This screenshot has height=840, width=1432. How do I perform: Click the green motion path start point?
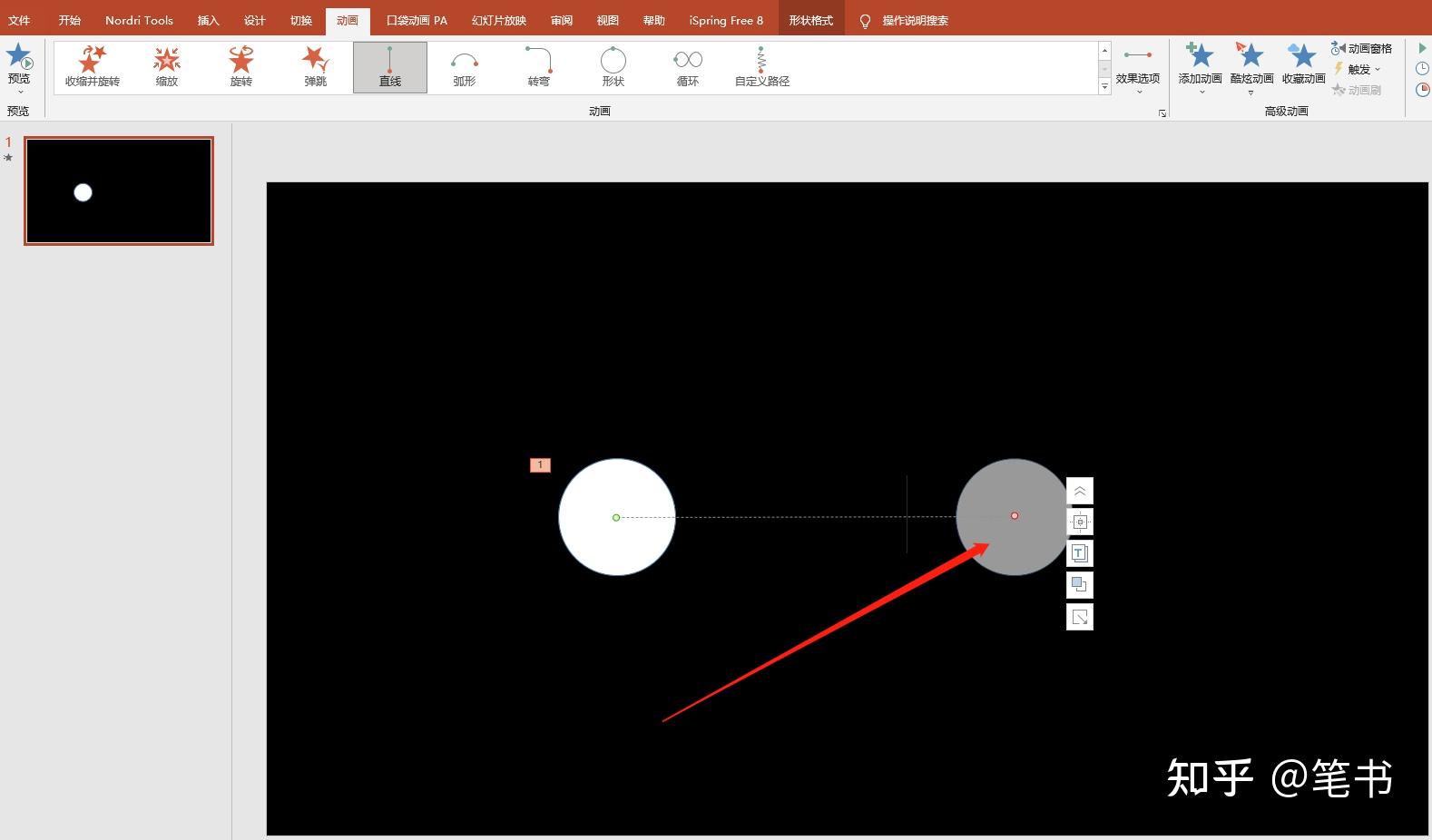point(616,518)
